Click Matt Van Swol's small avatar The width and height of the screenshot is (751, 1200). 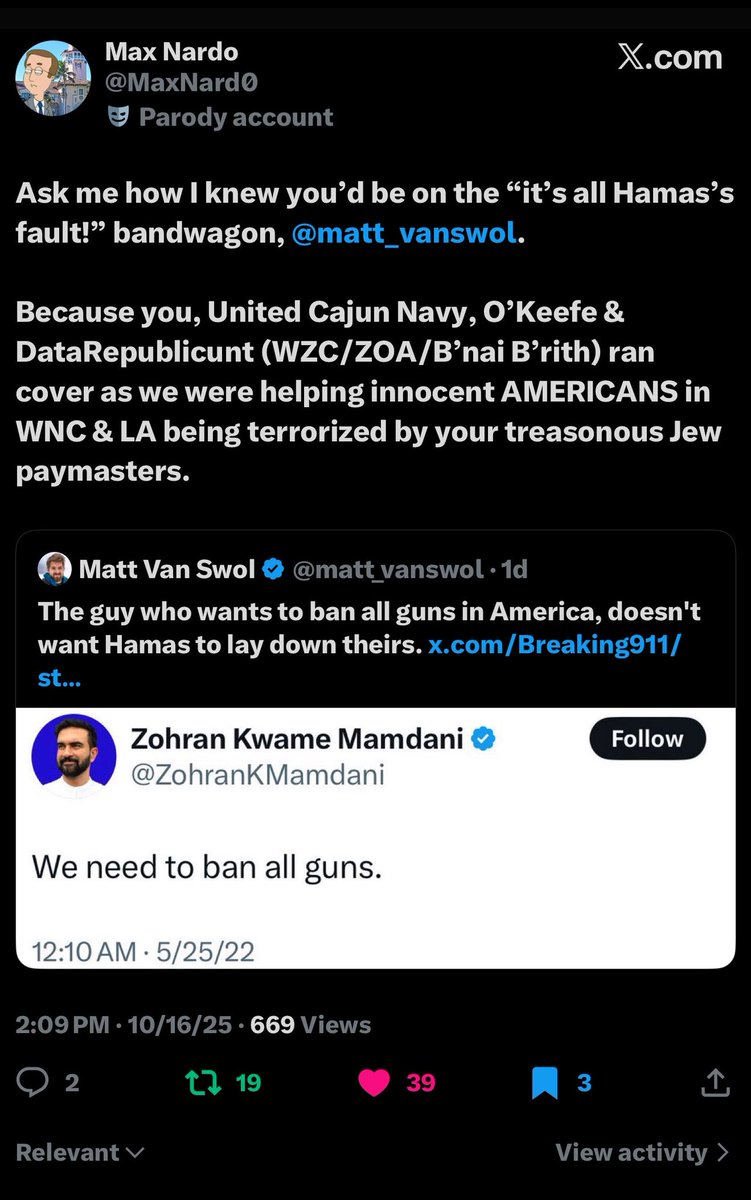[54, 570]
